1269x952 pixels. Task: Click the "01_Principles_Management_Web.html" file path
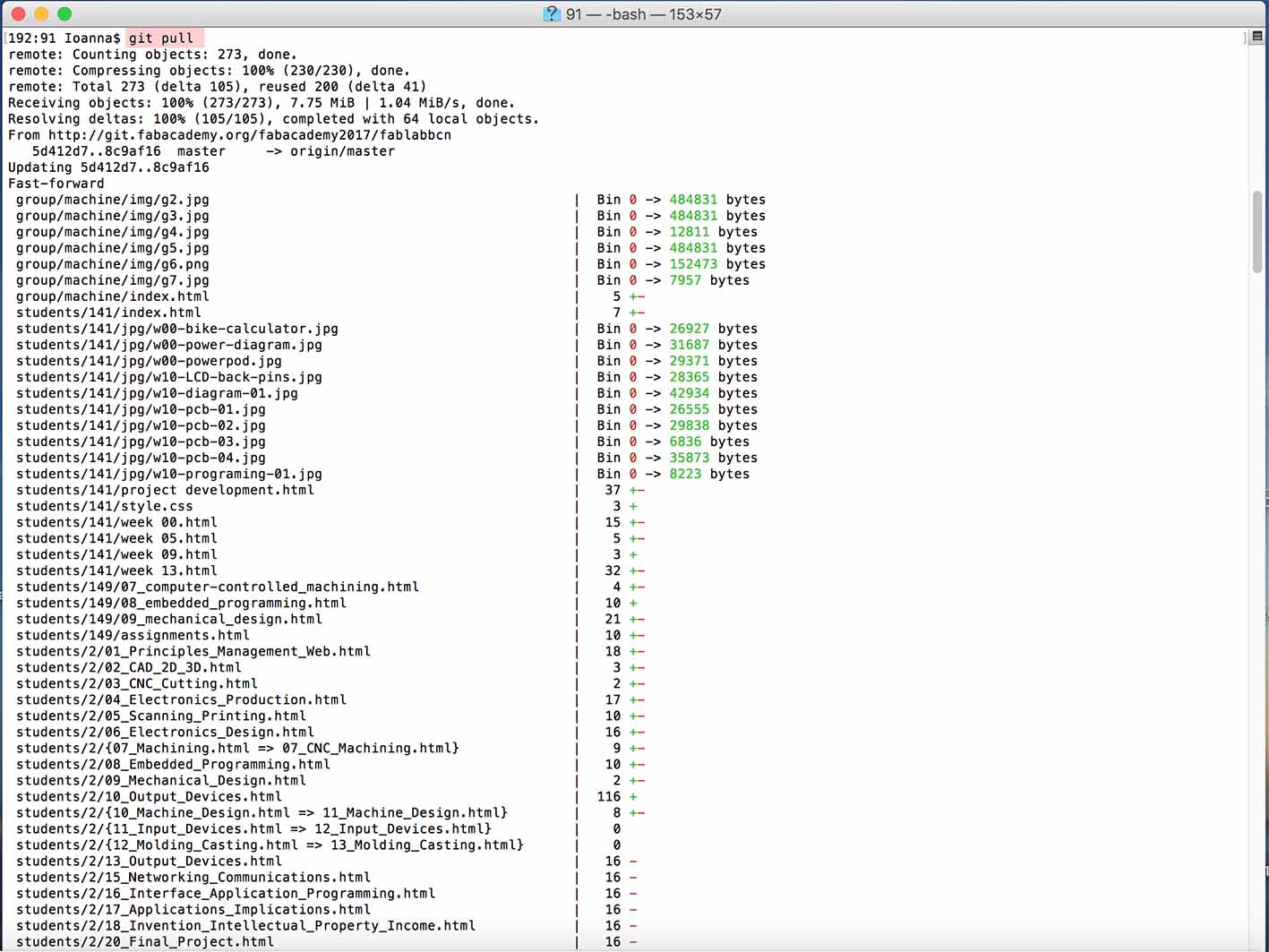click(193, 650)
